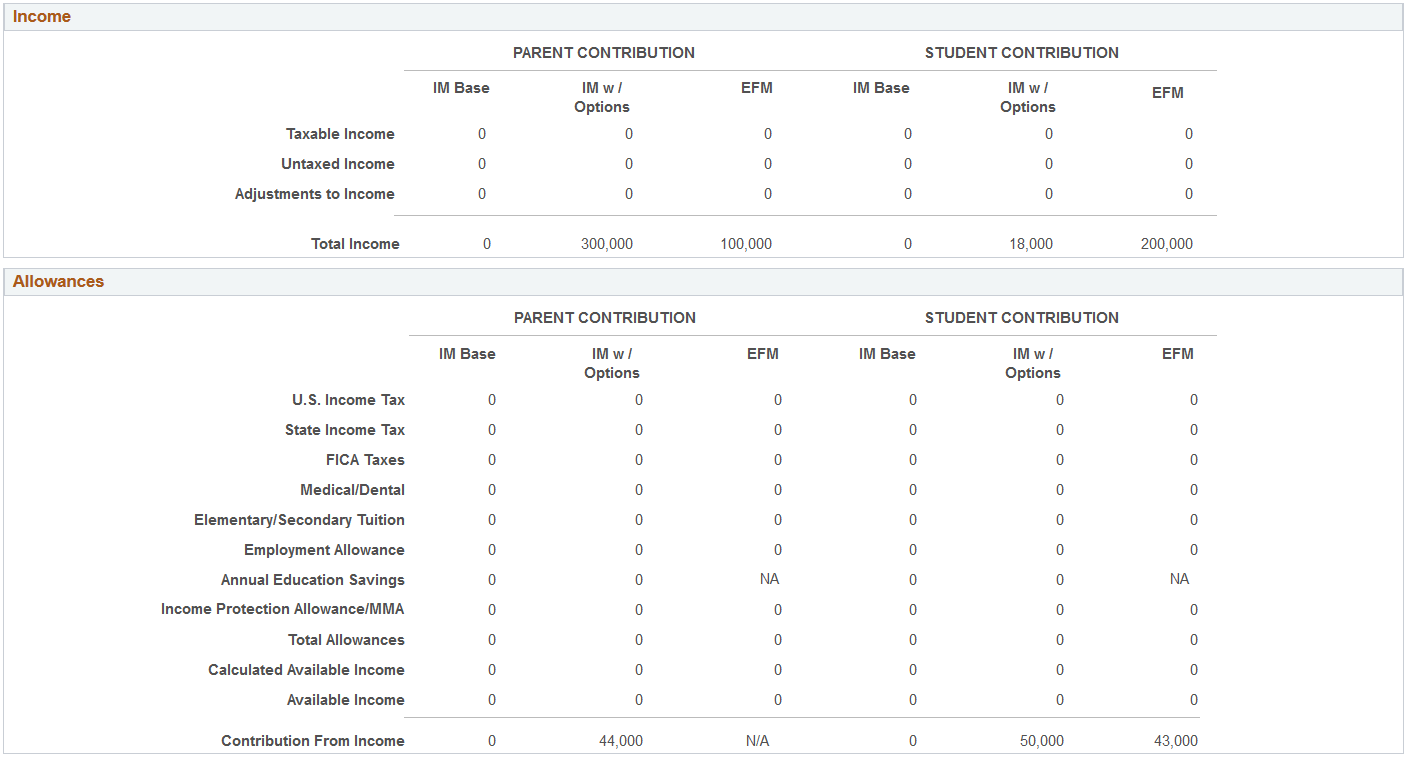Click the Contribution From Income label
1426x758 pixels.
coord(312,740)
